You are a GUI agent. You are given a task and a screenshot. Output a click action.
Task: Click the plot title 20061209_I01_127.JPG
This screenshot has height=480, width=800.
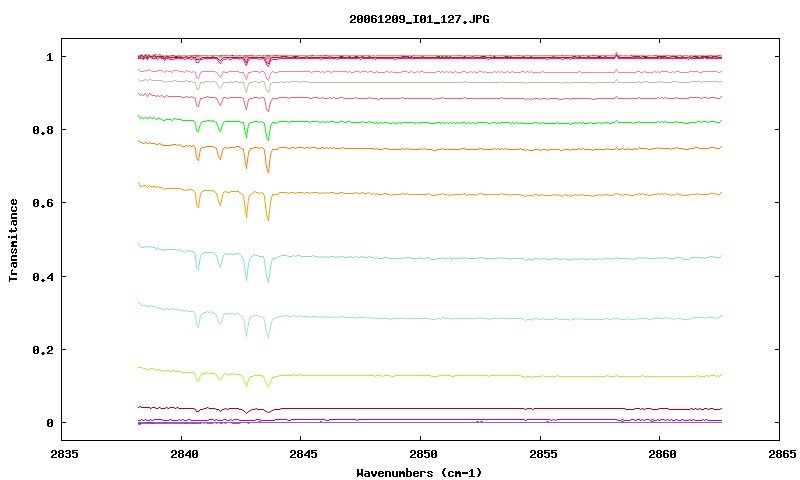pos(419,19)
